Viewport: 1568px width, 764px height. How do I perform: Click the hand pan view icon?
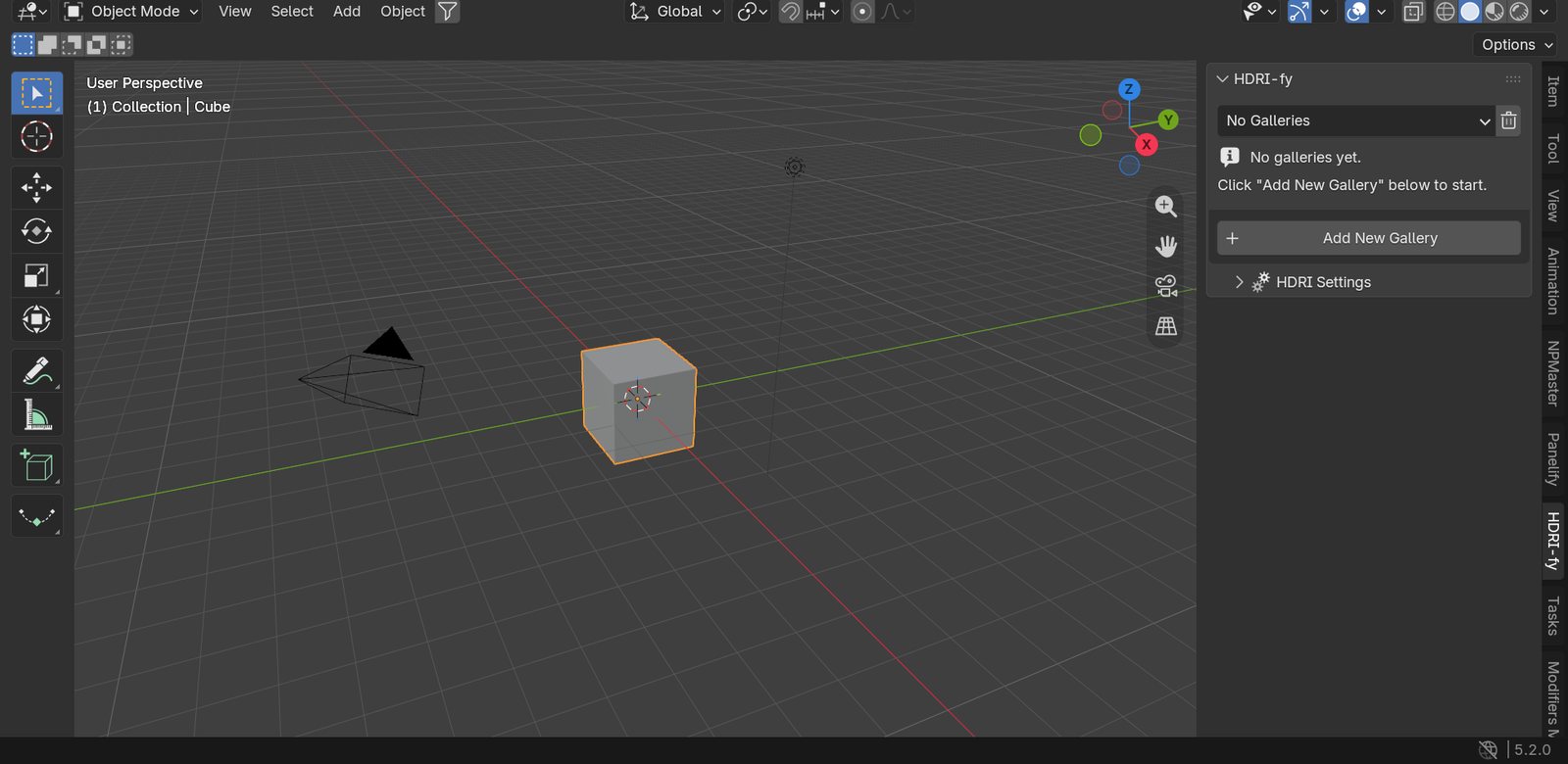pyautogui.click(x=1166, y=246)
